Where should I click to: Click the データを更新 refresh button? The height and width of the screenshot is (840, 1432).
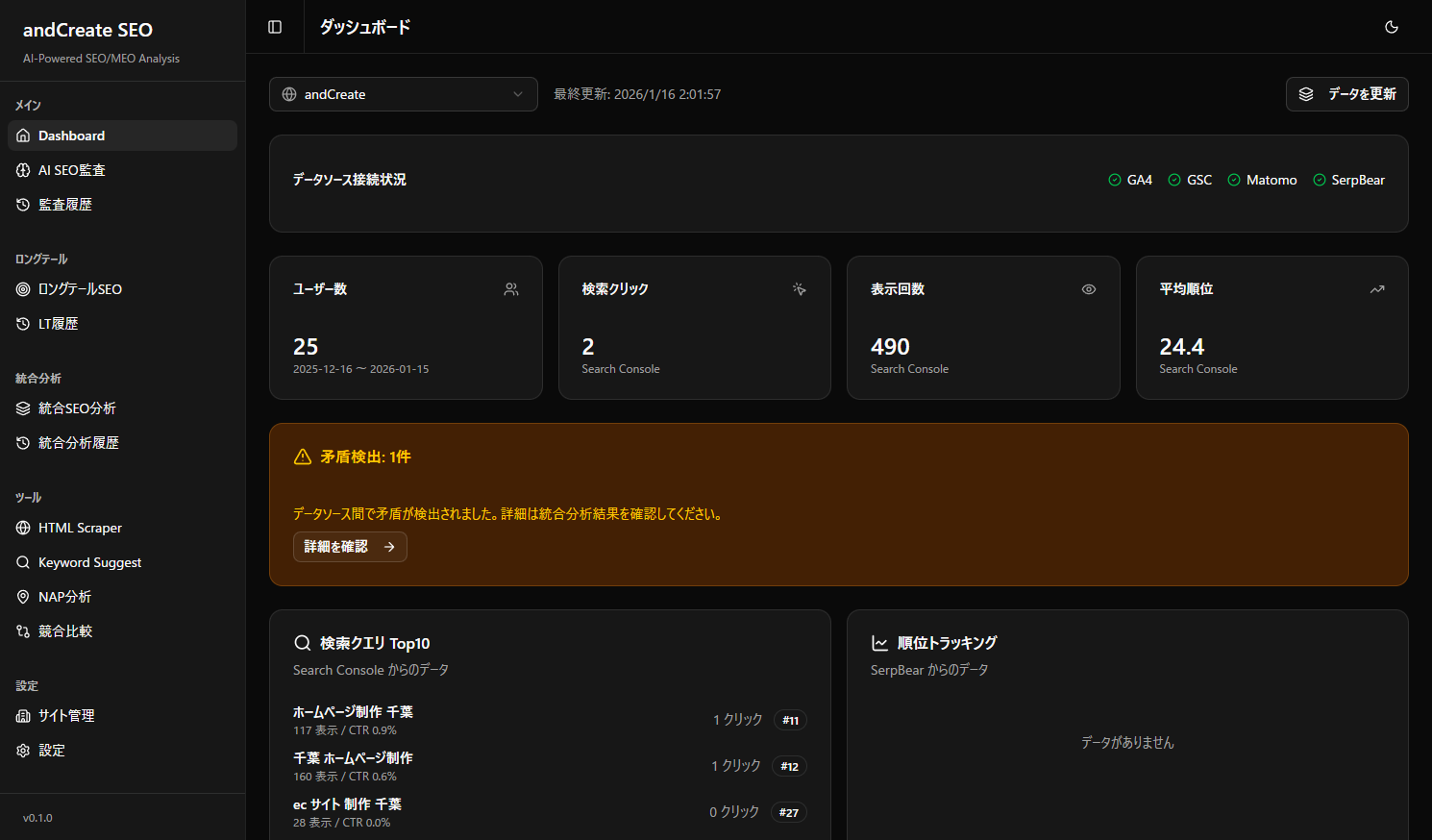(x=1346, y=93)
